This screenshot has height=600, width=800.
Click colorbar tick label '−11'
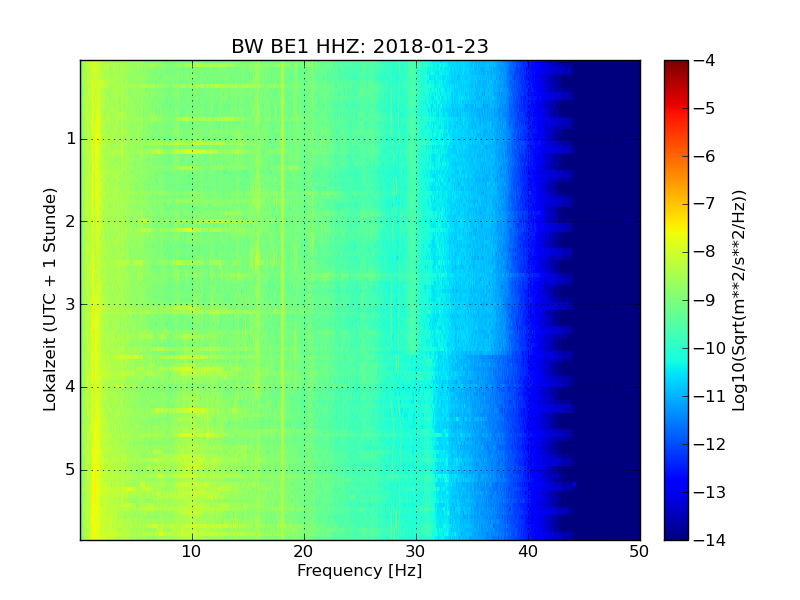(710, 396)
